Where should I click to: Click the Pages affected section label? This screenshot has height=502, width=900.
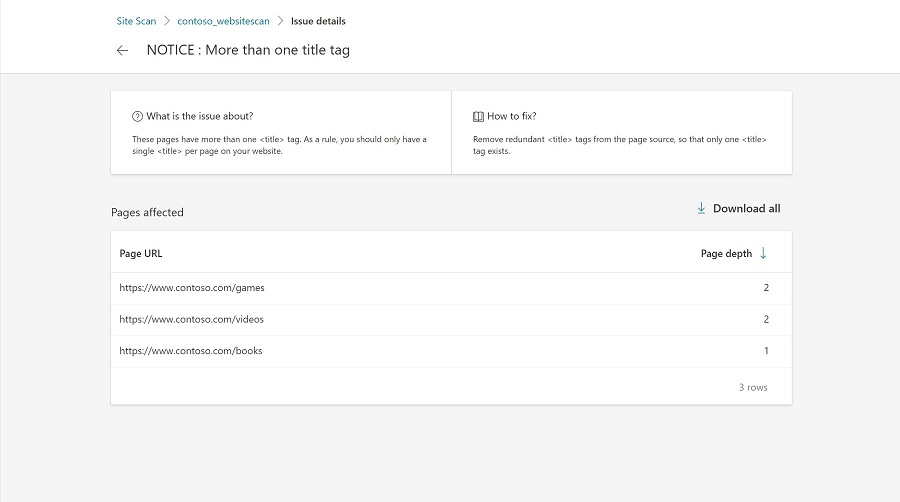point(147,212)
